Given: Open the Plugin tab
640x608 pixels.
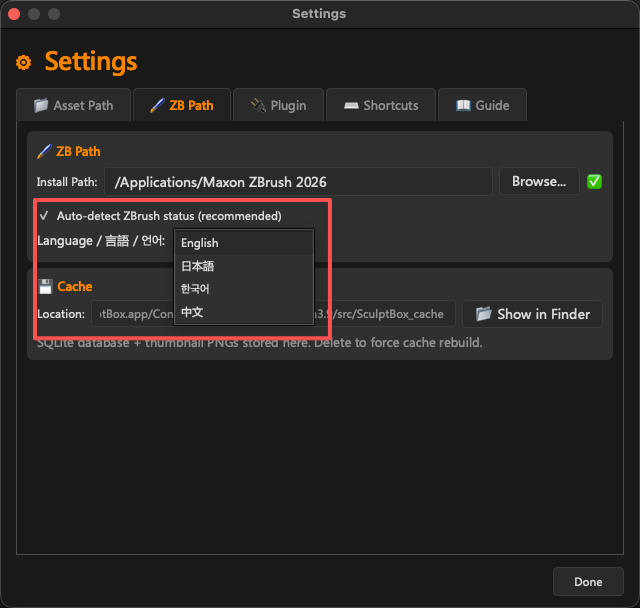Looking at the screenshot, I should (278, 105).
